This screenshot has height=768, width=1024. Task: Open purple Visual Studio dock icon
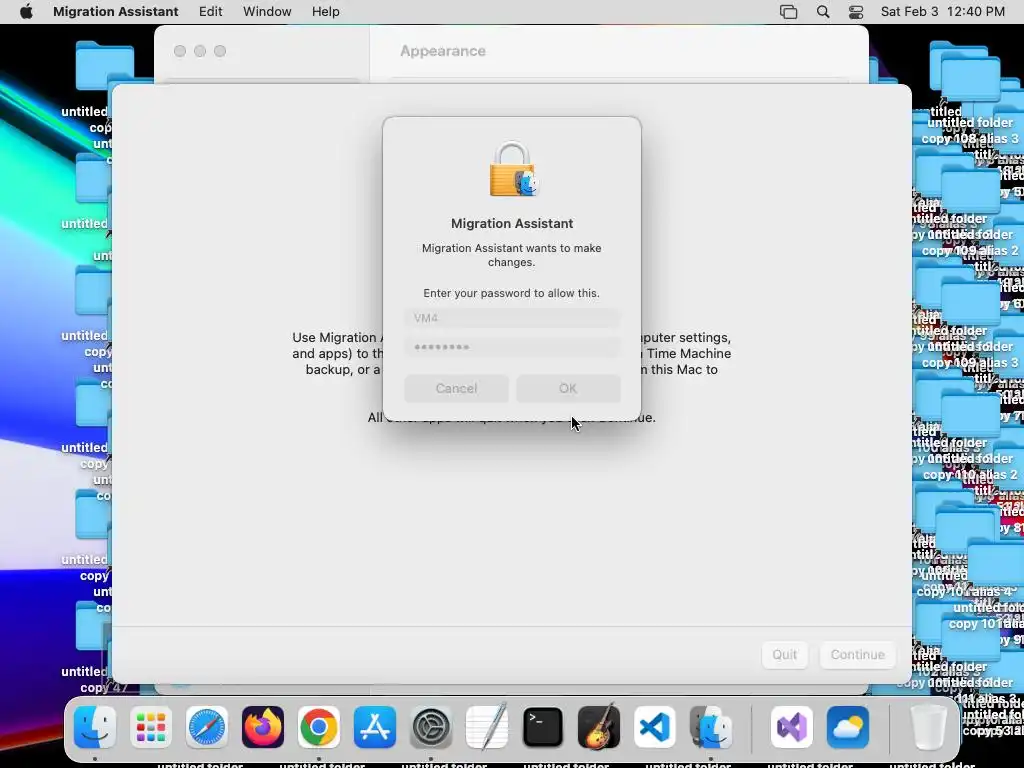tap(792, 727)
